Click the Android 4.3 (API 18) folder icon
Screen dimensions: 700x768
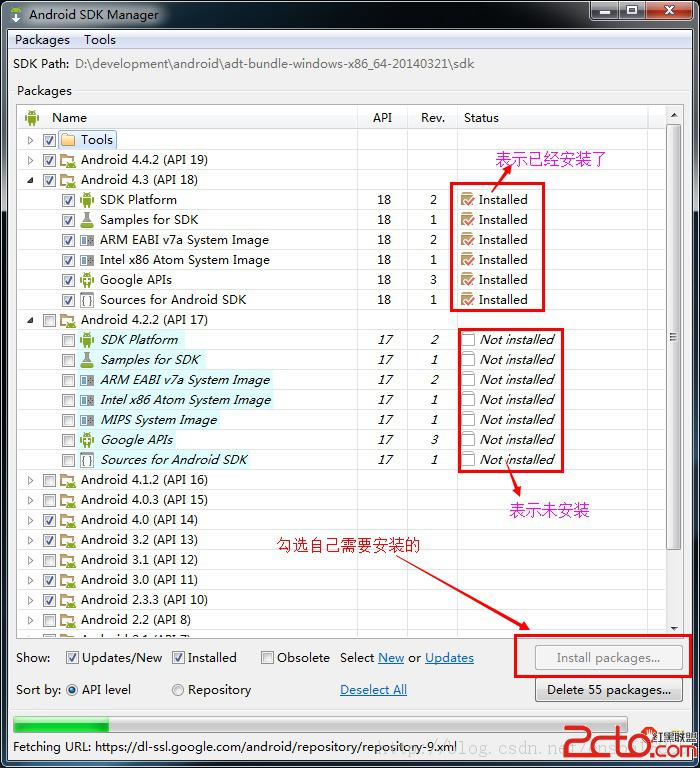click(68, 180)
